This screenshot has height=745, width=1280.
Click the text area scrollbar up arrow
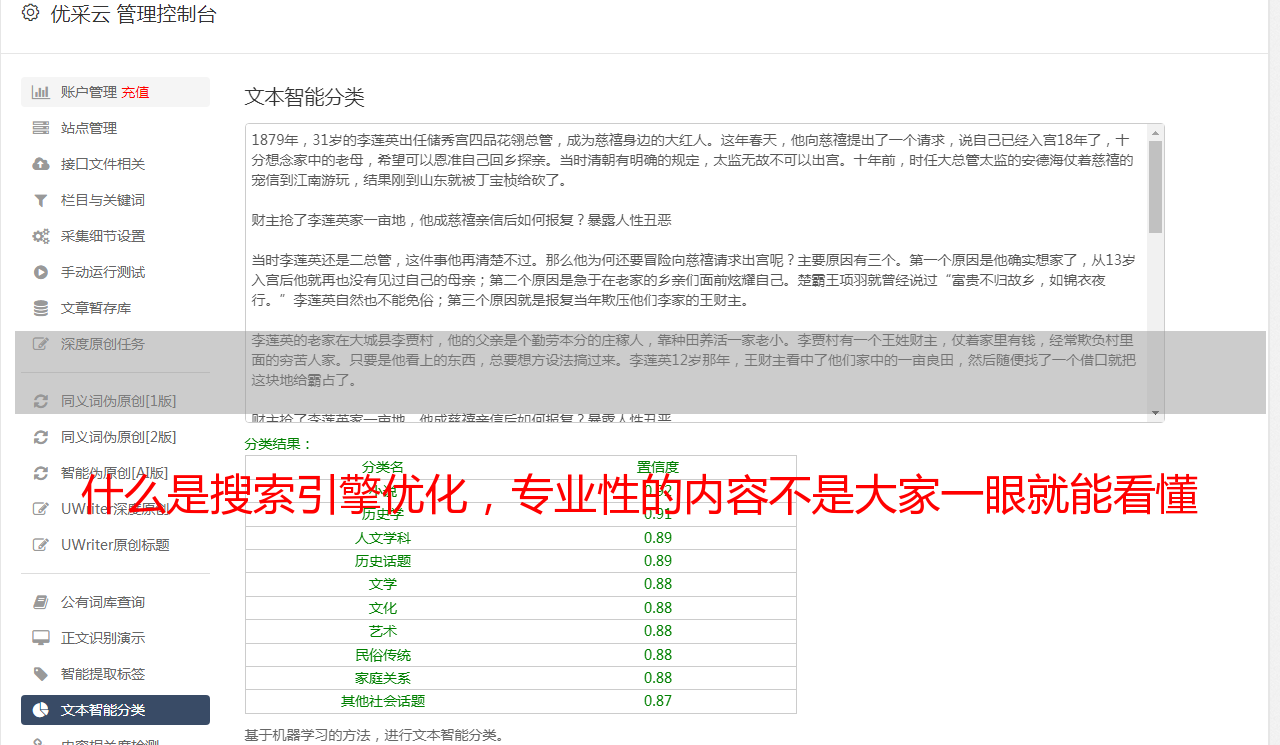pos(1156,132)
